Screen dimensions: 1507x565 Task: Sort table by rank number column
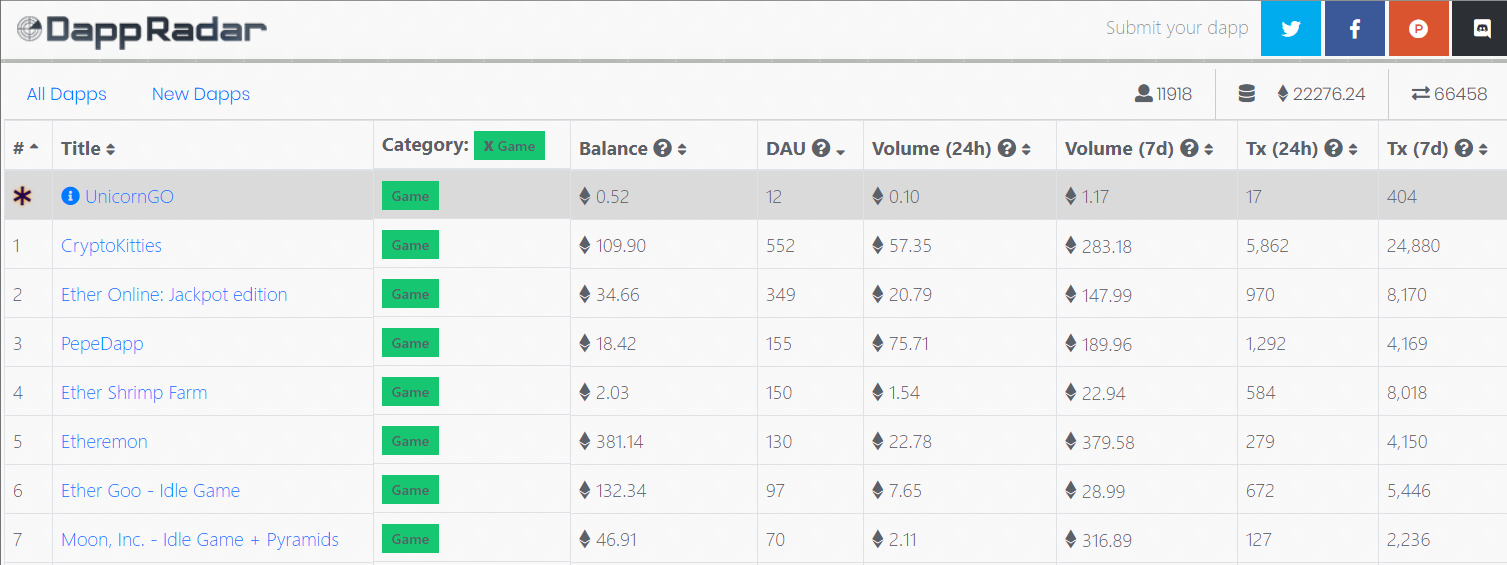click(x=26, y=148)
